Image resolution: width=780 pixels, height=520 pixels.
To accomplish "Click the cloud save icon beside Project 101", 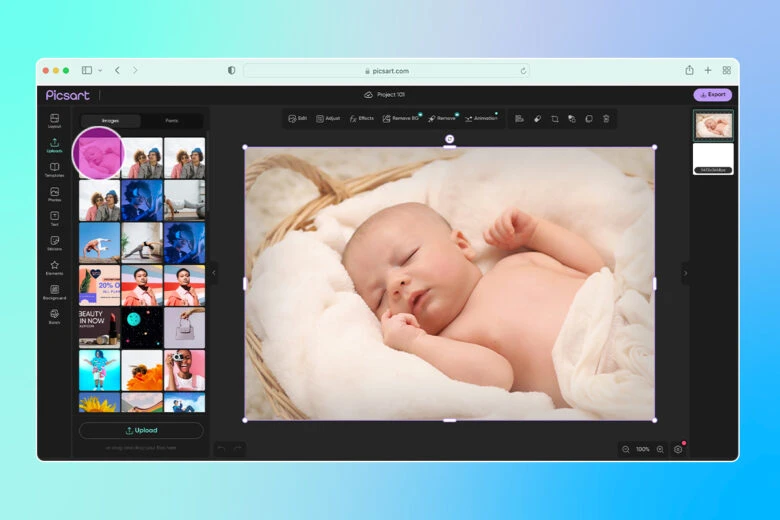I will (x=368, y=95).
